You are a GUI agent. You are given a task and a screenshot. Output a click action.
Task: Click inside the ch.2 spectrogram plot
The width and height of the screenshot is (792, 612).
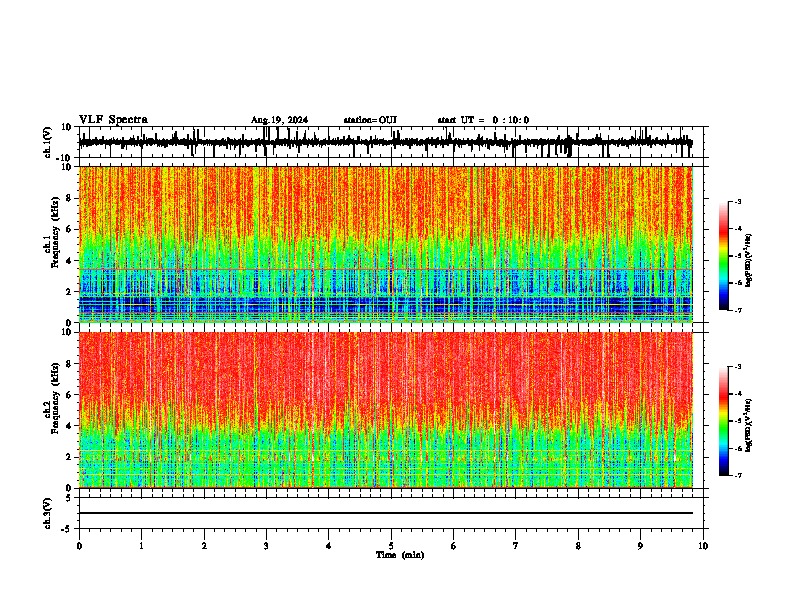point(386,410)
